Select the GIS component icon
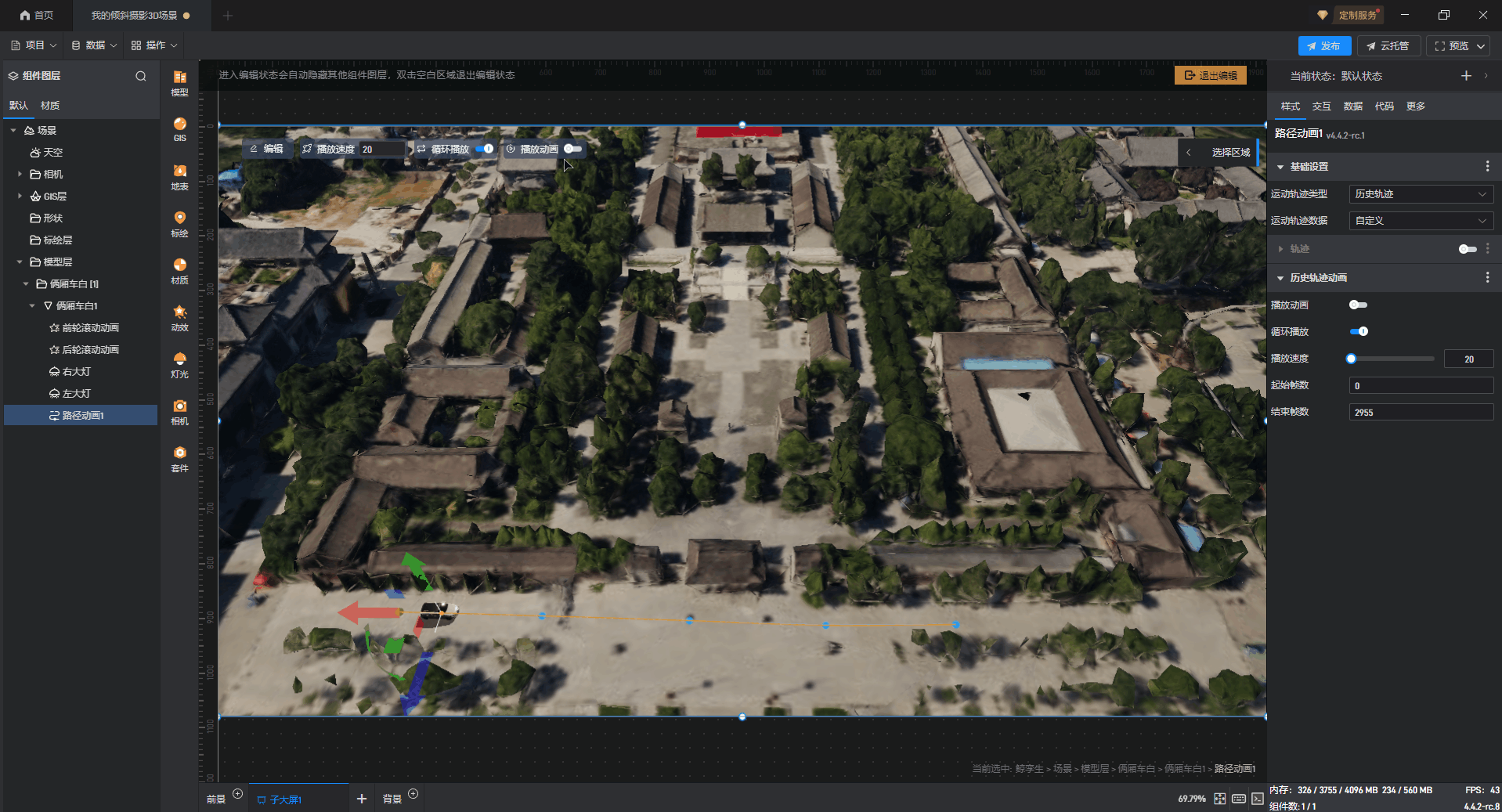 coord(179,129)
